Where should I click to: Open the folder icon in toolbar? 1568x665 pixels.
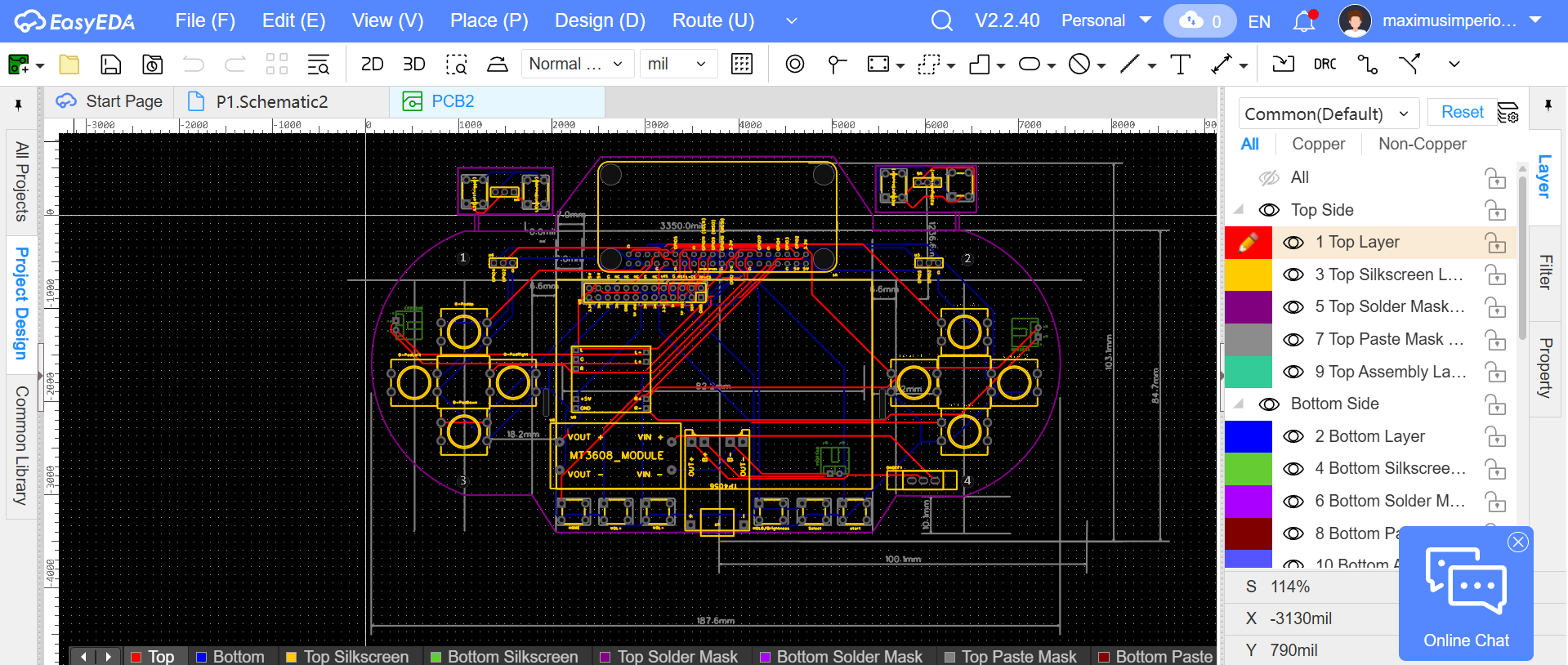[69, 64]
